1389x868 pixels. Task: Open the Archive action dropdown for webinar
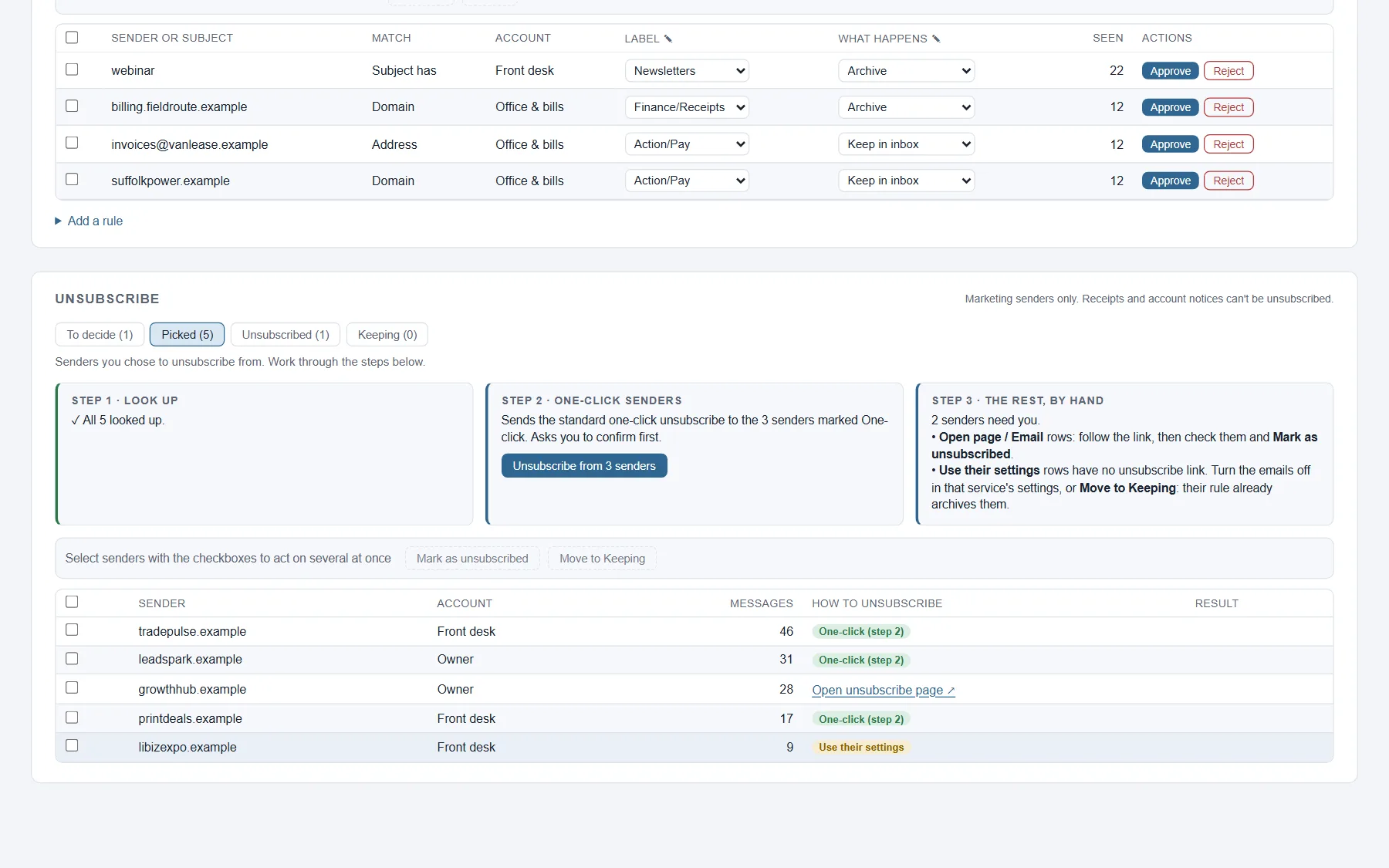point(907,71)
